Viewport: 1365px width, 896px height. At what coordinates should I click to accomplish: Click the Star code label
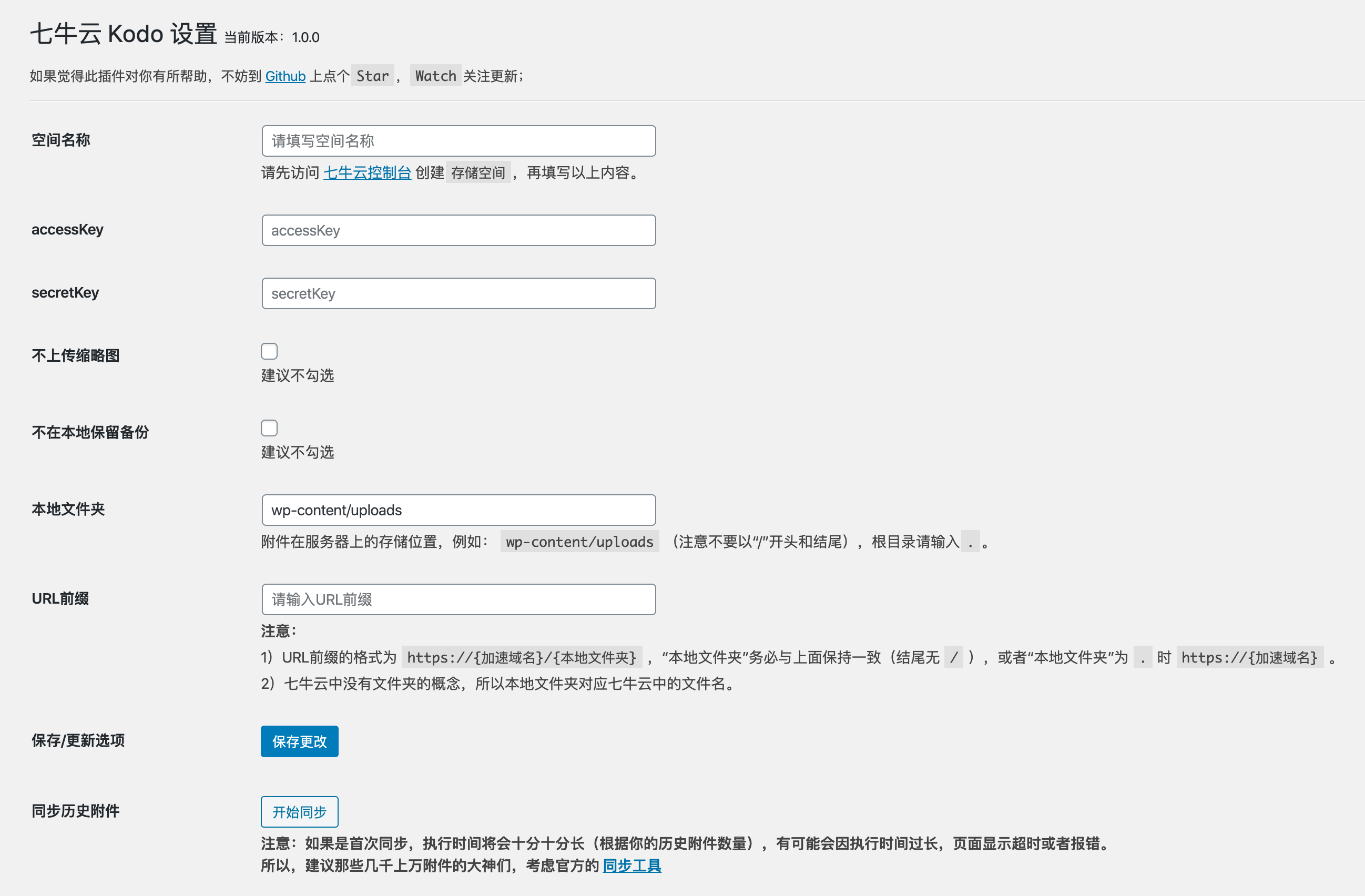[372, 76]
